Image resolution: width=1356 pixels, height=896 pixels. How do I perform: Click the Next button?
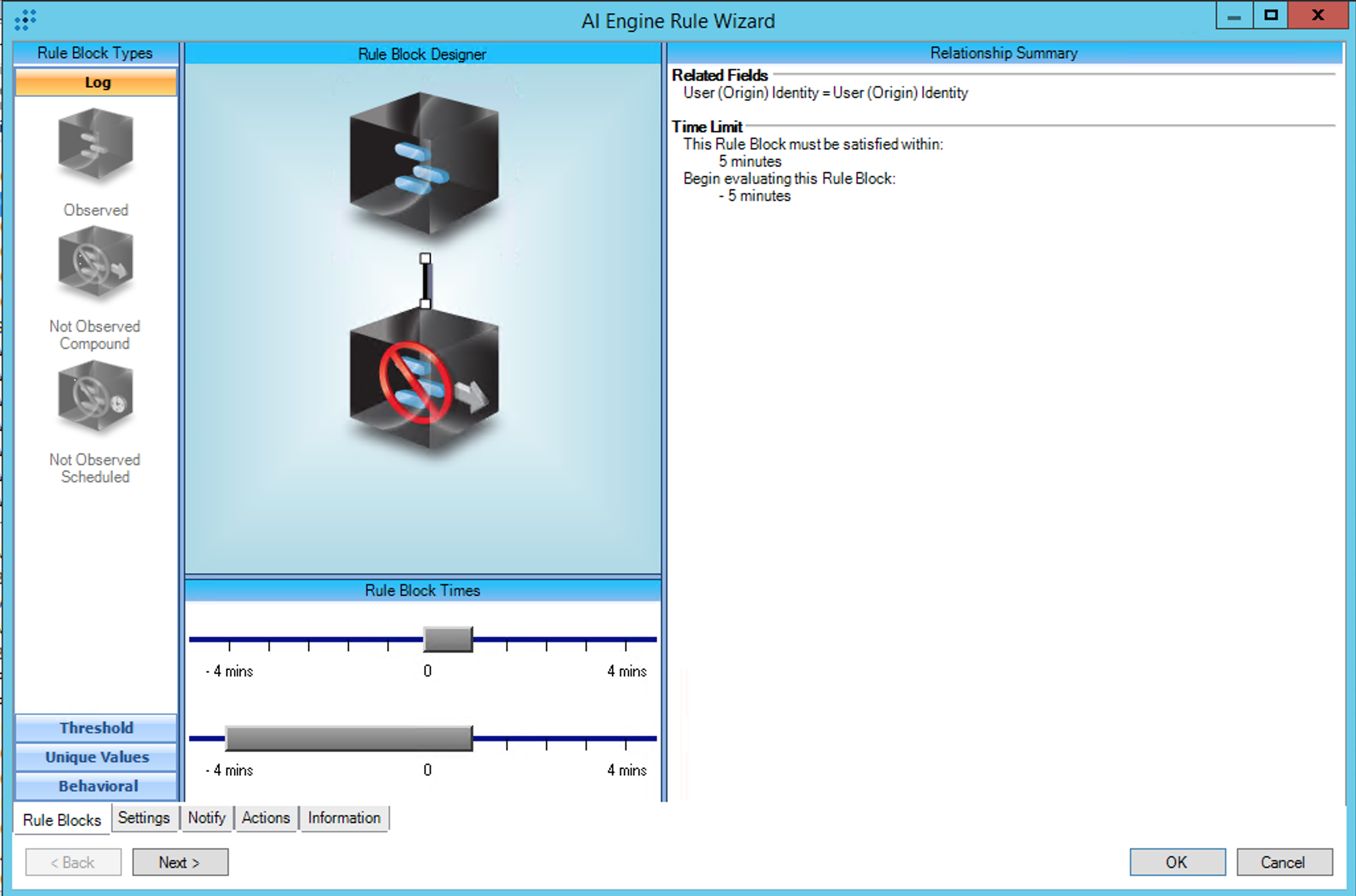click(x=180, y=862)
